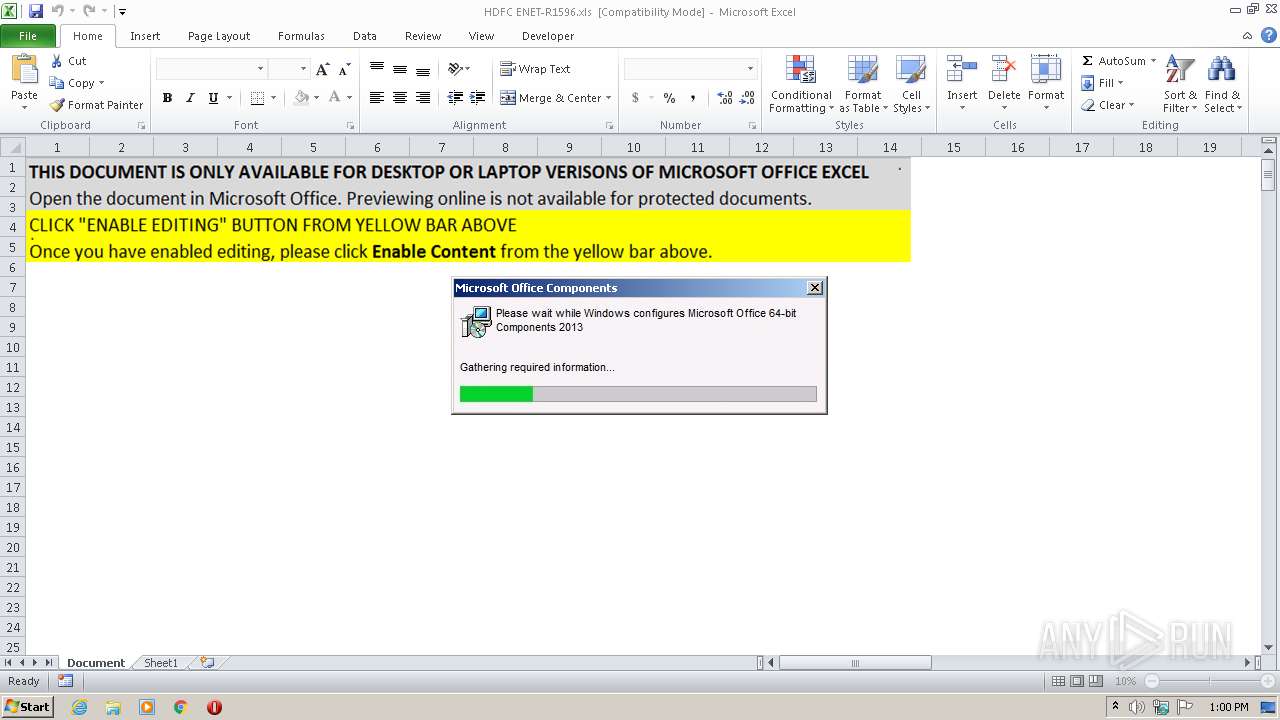Image resolution: width=1280 pixels, height=720 pixels.
Task: Toggle Italic formatting
Action: [x=190, y=98]
